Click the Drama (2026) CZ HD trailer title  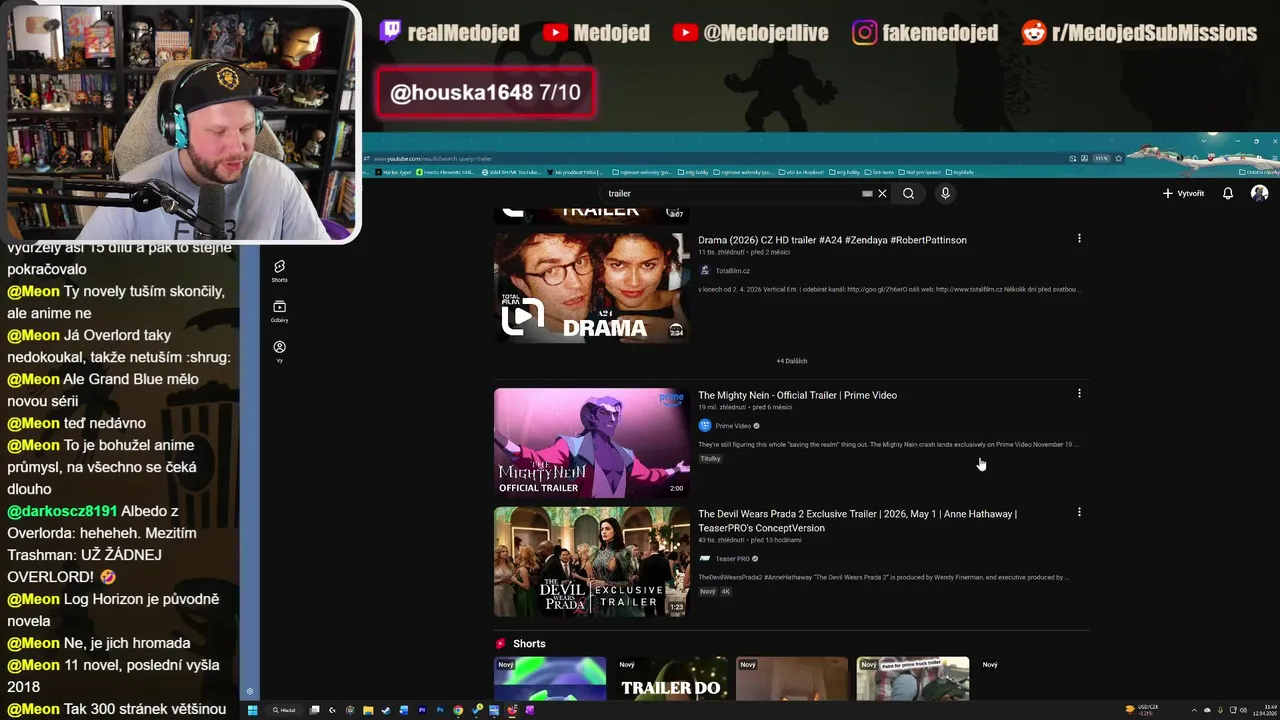pos(832,240)
